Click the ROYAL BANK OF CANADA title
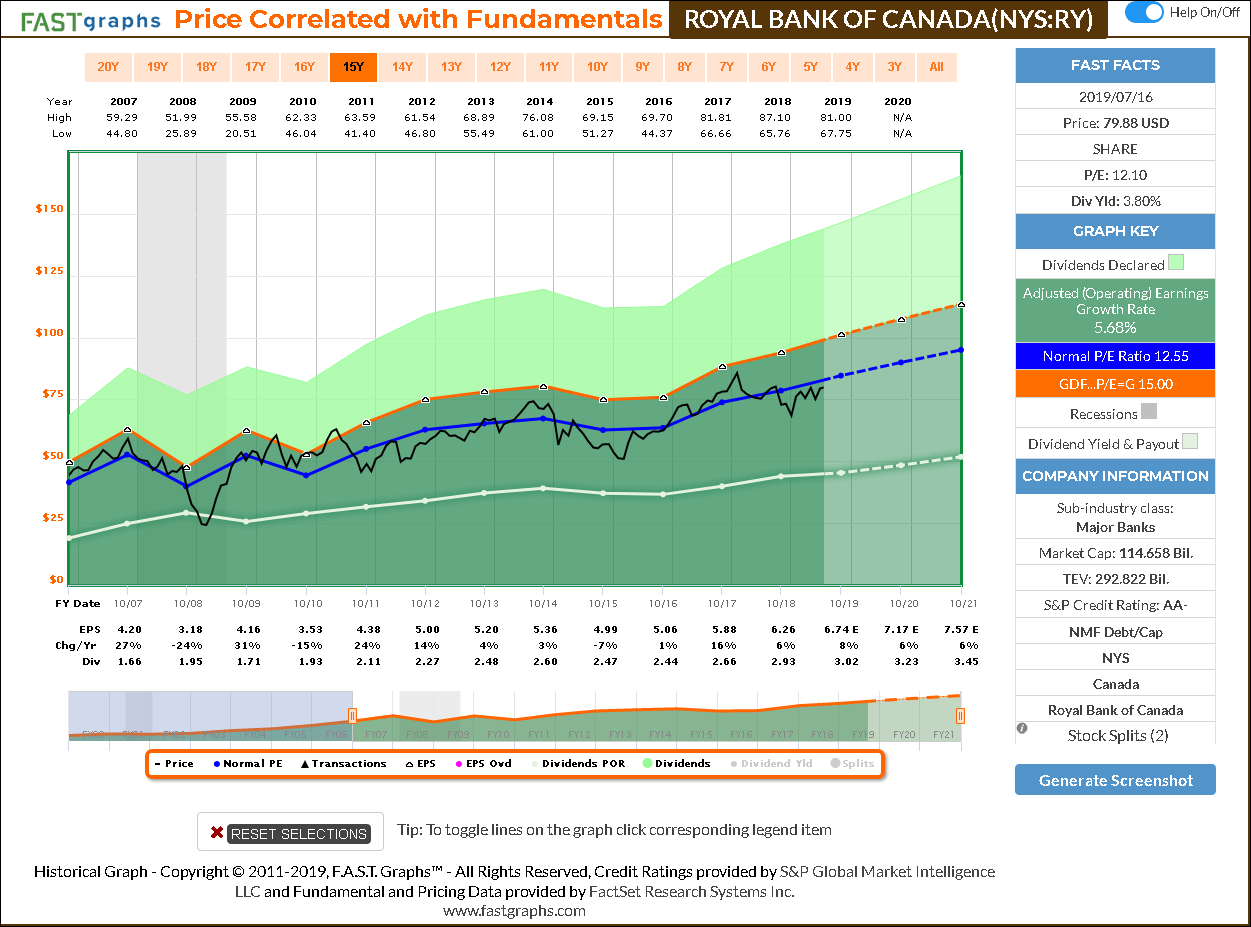 click(888, 20)
